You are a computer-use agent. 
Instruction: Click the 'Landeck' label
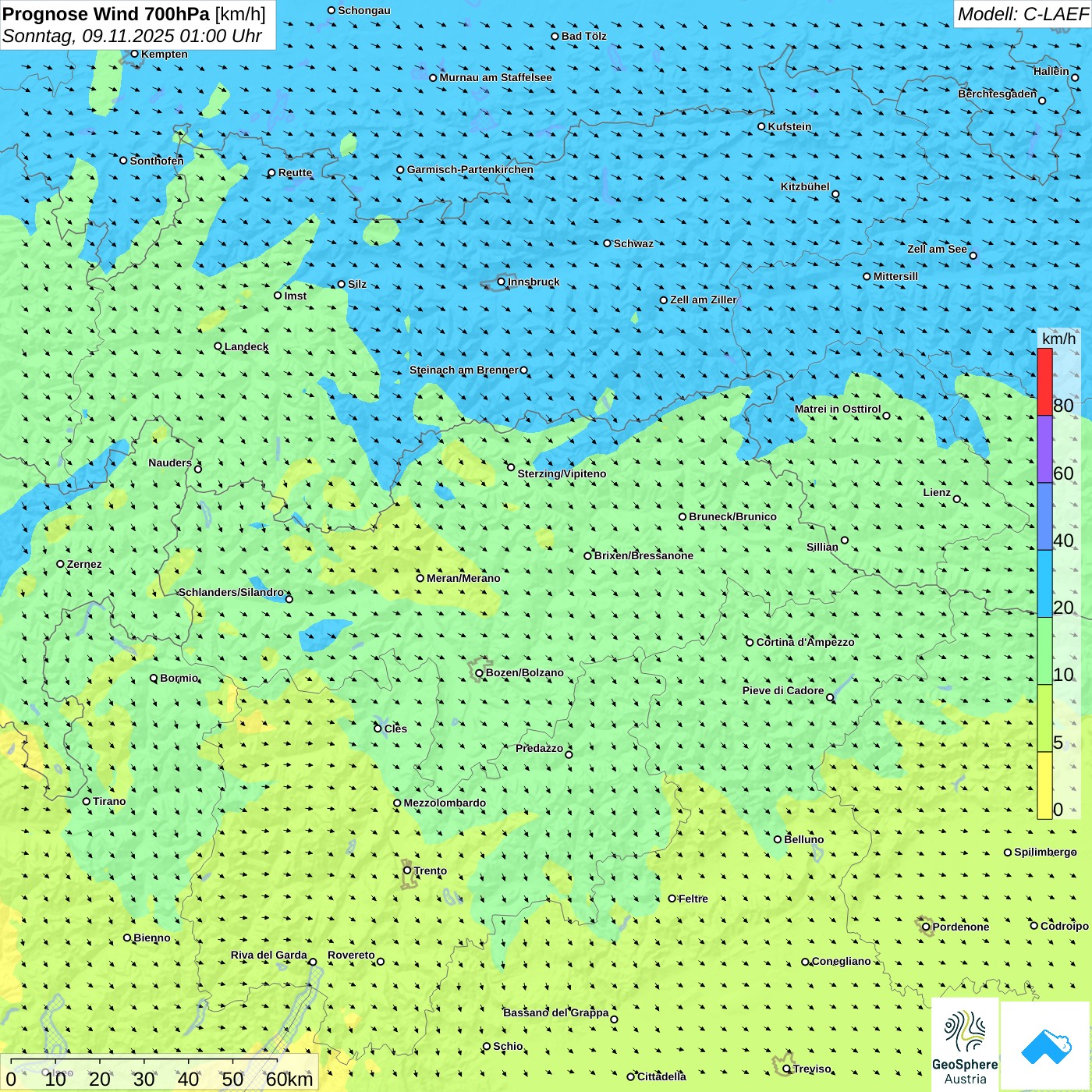point(246,346)
